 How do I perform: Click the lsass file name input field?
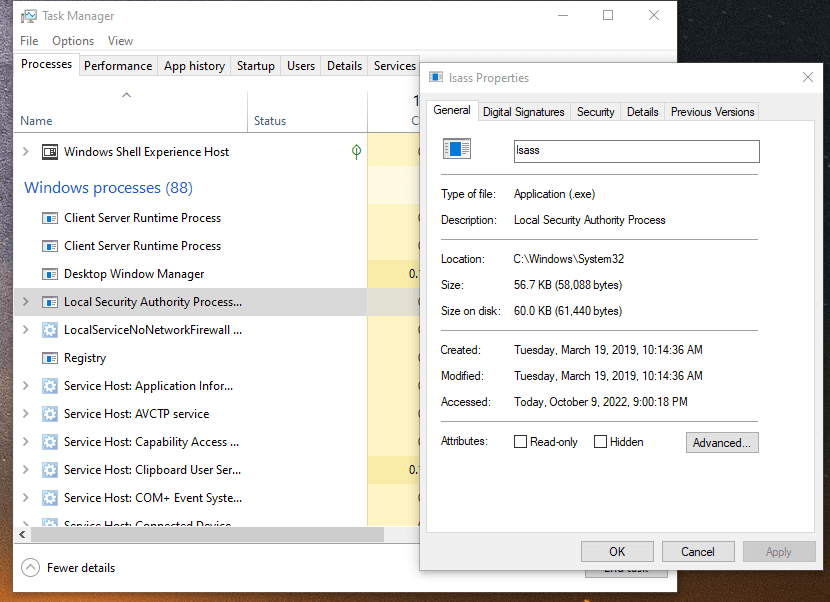point(636,151)
